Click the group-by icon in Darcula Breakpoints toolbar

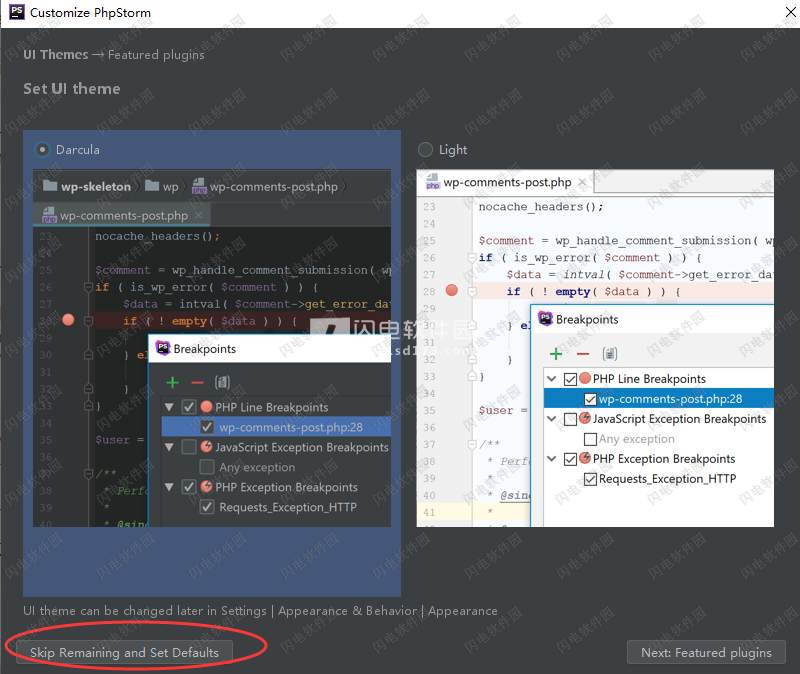point(222,382)
